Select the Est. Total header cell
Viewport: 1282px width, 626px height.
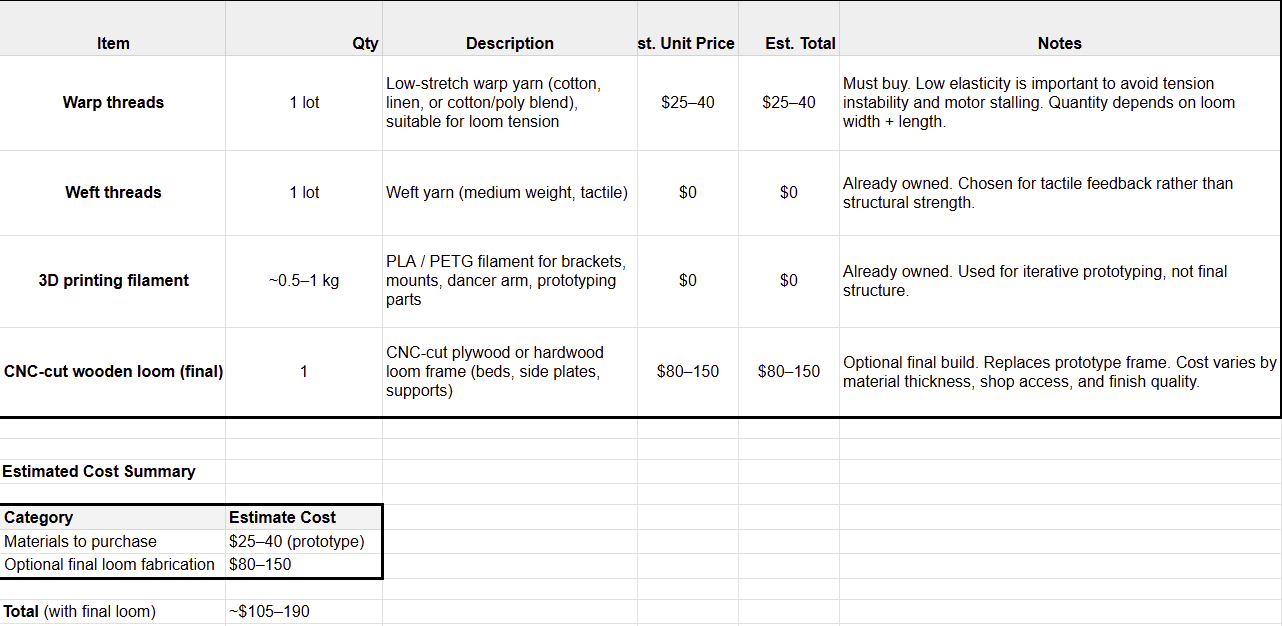pyautogui.click(x=789, y=43)
